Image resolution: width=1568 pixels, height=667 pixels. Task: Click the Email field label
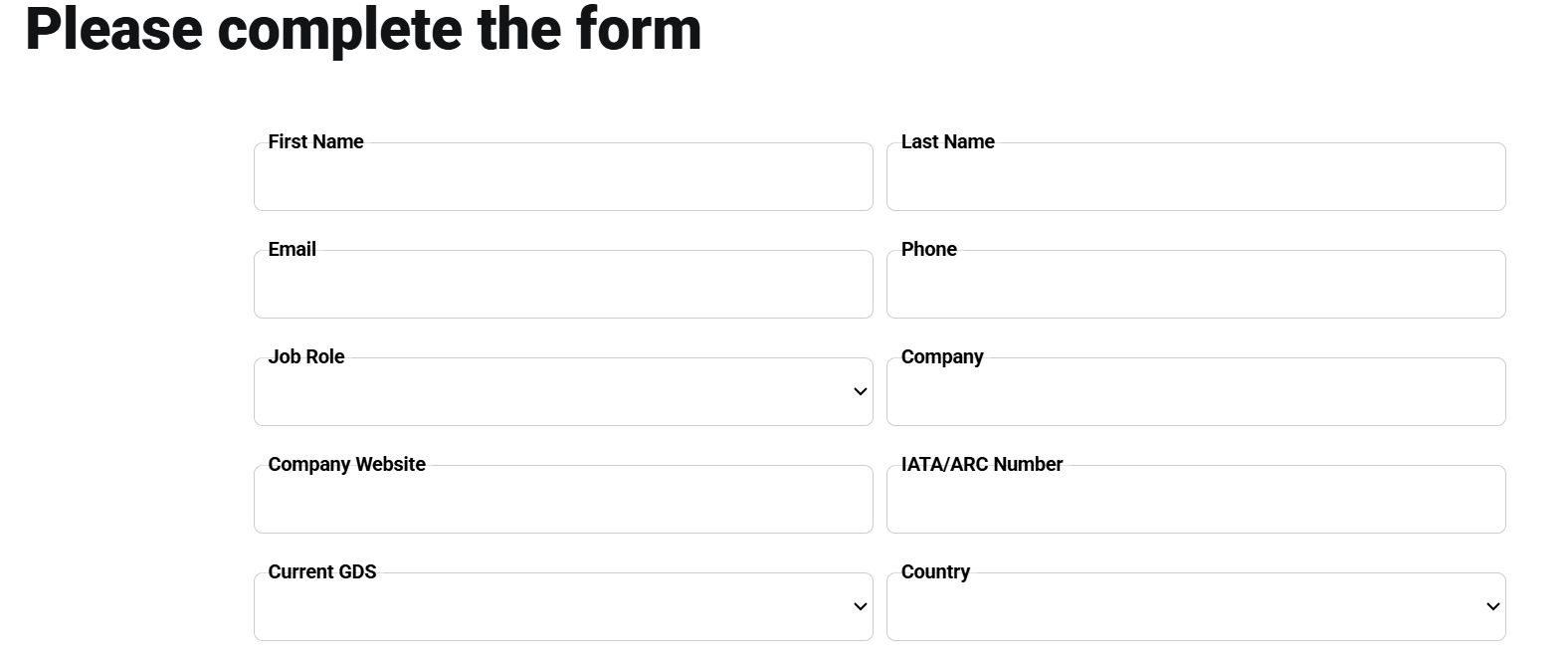(x=291, y=249)
